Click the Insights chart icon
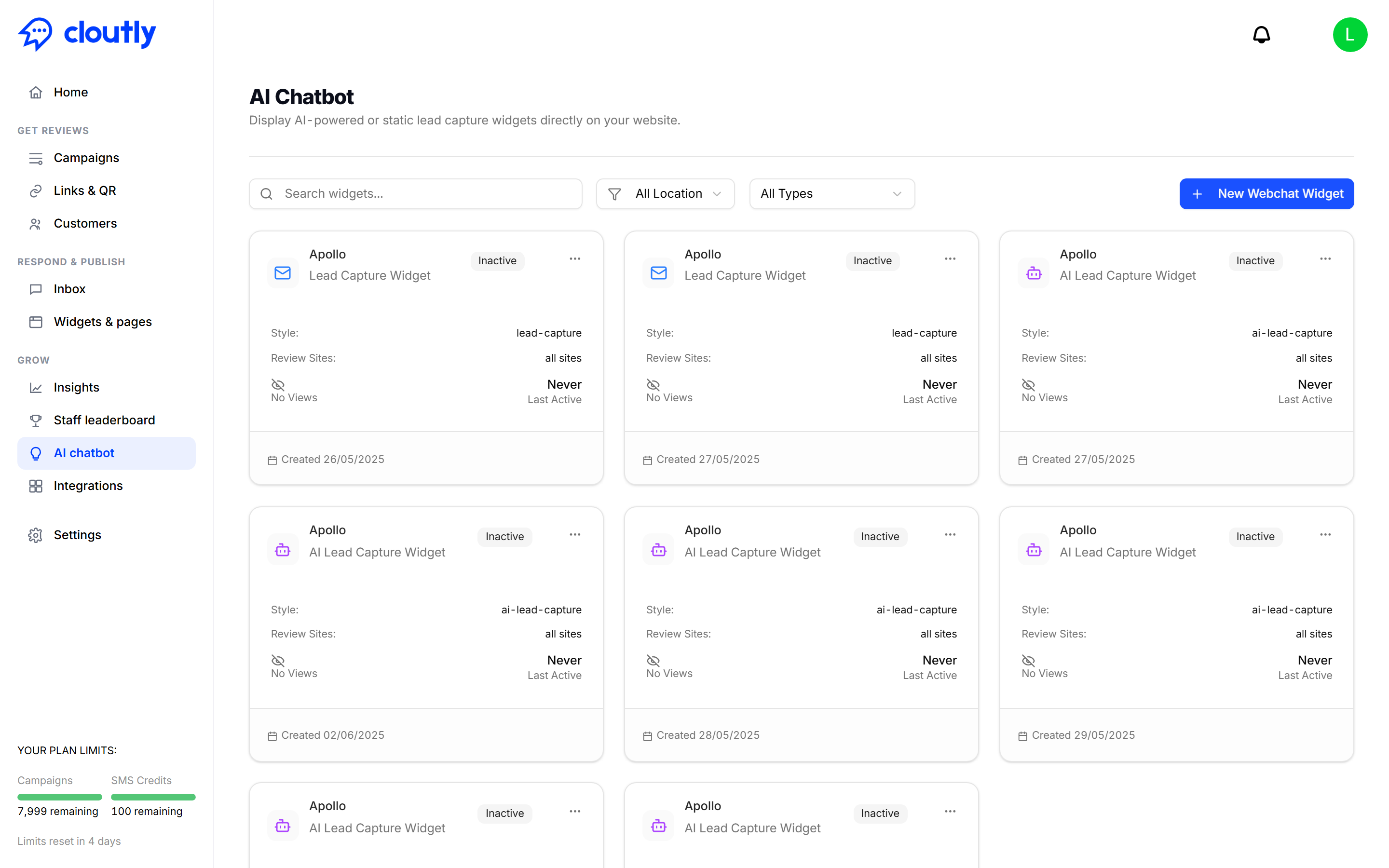Image resolution: width=1389 pixels, height=868 pixels. (x=36, y=388)
